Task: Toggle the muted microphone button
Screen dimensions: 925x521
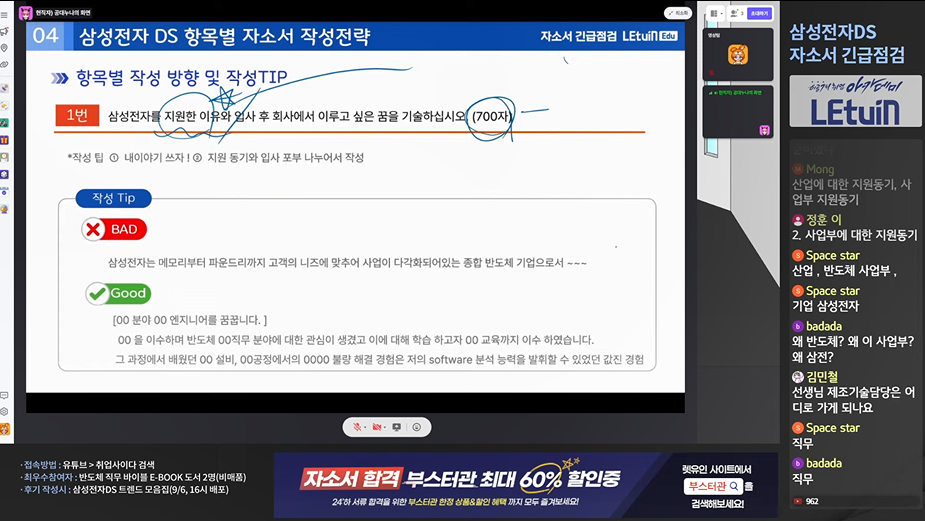Action: [357, 427]
